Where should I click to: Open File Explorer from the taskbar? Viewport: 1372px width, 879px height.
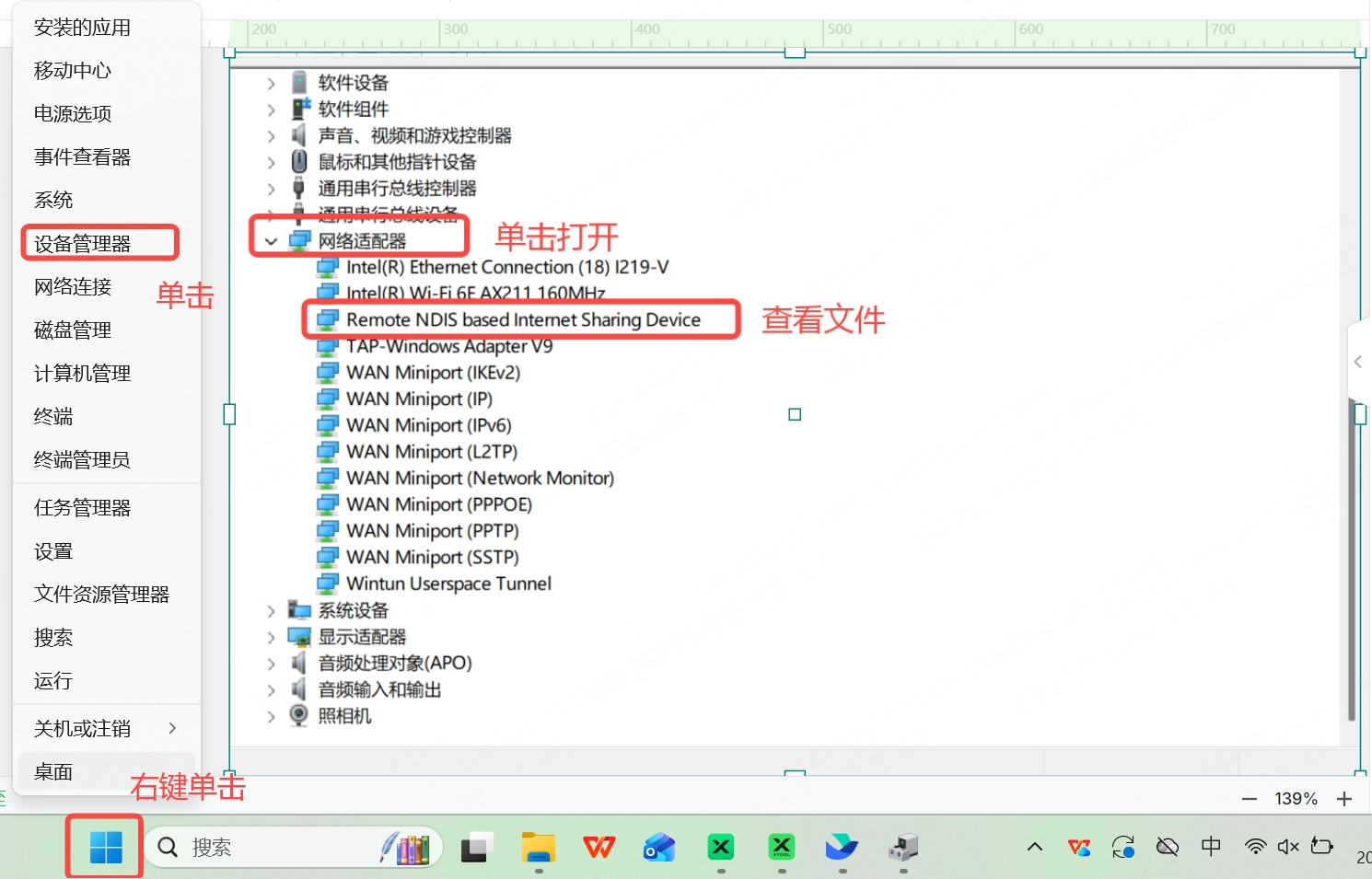pos(539,847)
